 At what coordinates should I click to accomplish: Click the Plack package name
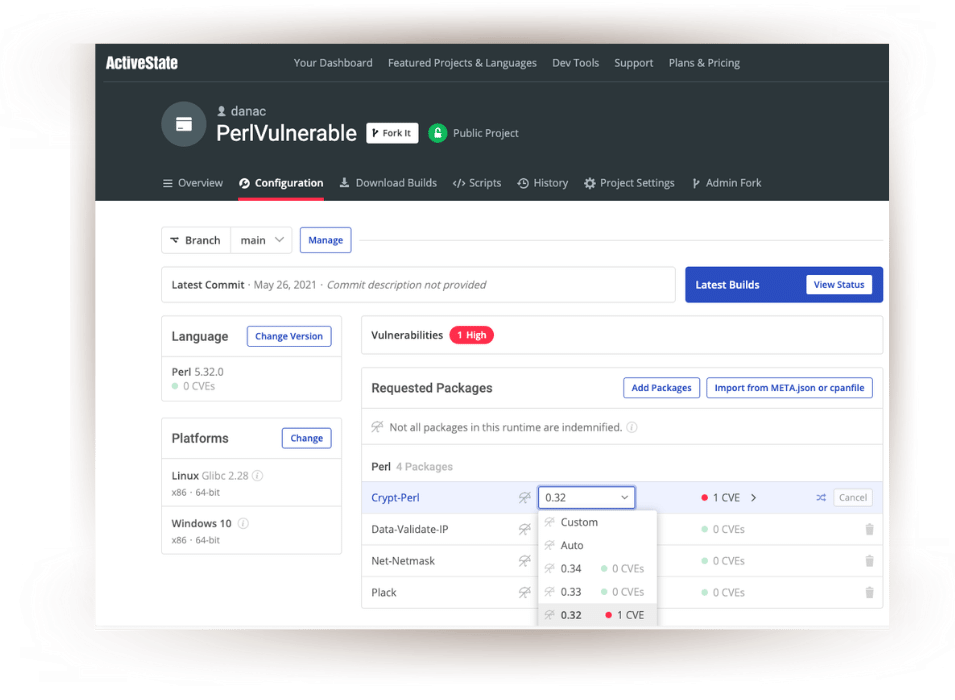(384, 592)
